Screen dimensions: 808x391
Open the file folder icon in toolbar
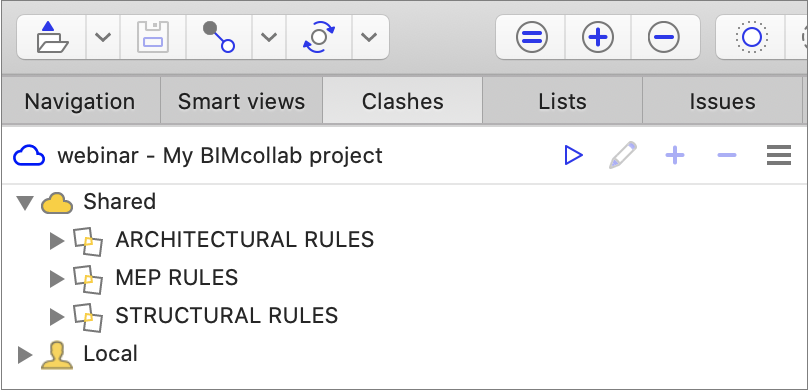[x=53, y=37]
